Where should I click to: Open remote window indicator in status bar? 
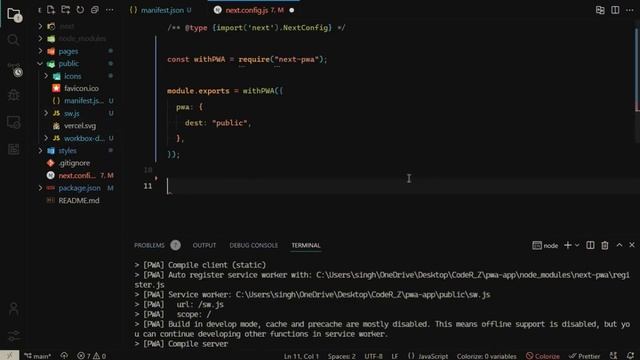(x=9, y=356)
